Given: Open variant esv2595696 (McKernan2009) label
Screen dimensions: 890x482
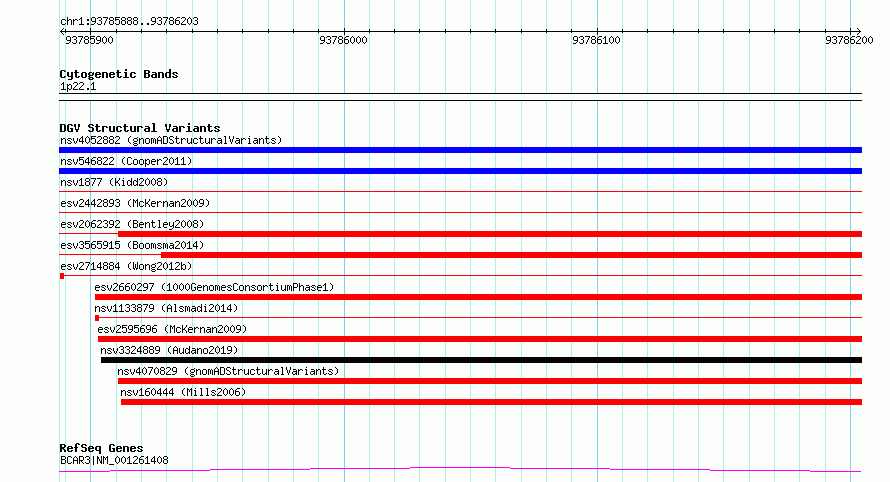Looking at the screenshot, I should tap(172, 329).
